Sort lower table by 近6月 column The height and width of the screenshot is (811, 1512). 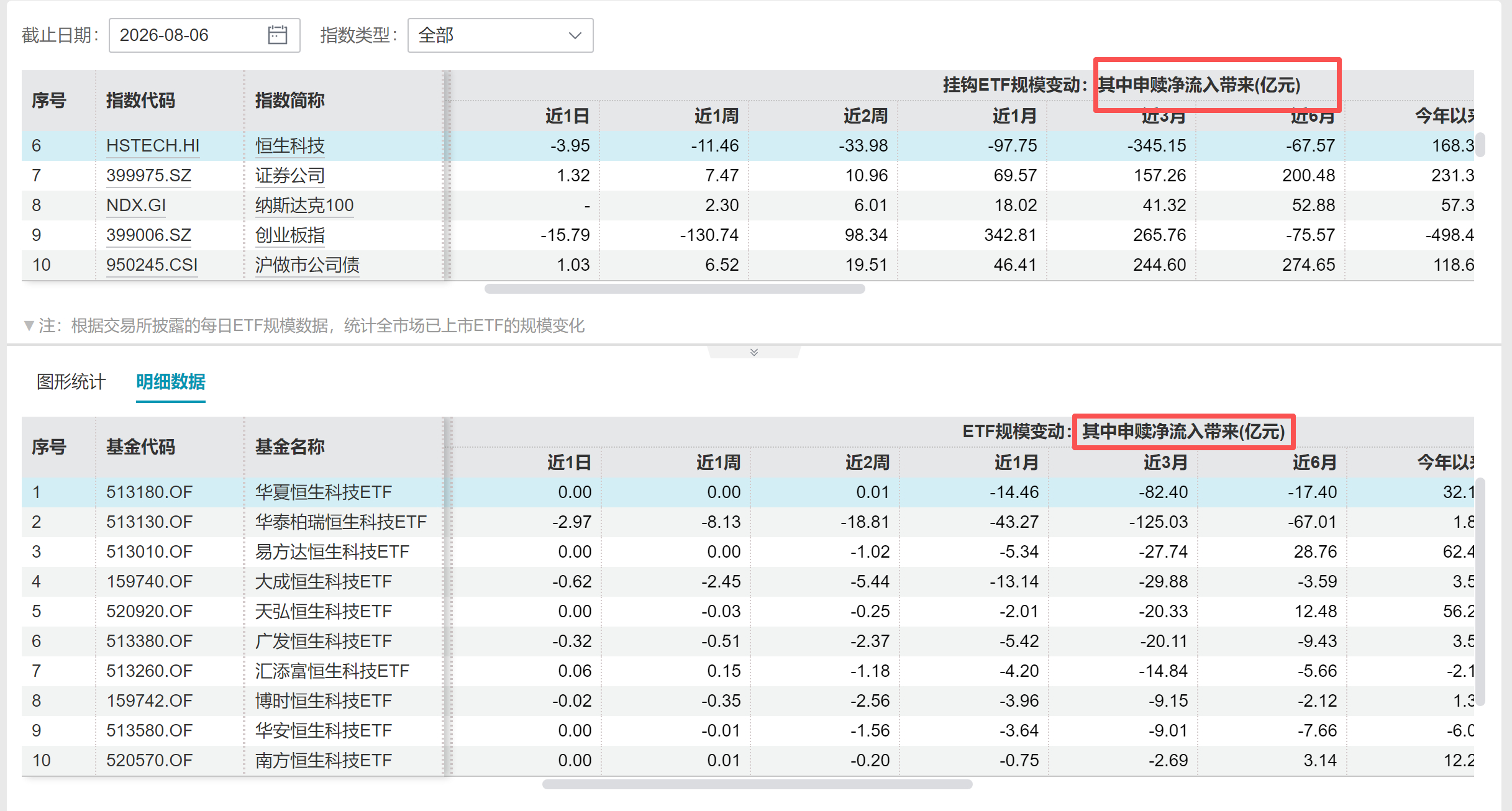click(1314, 462)
